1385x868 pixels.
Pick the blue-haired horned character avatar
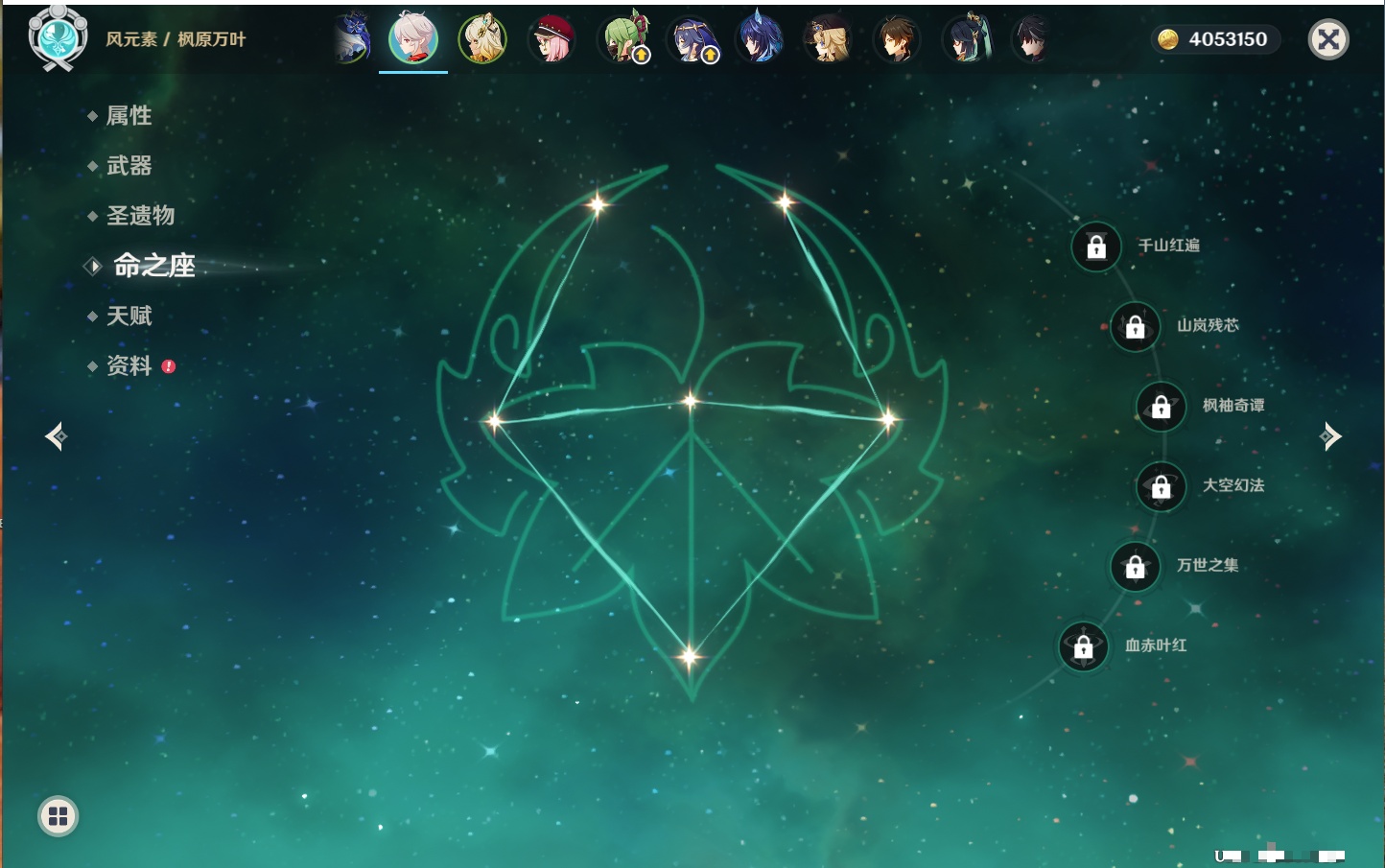click(x=760, y=39)
